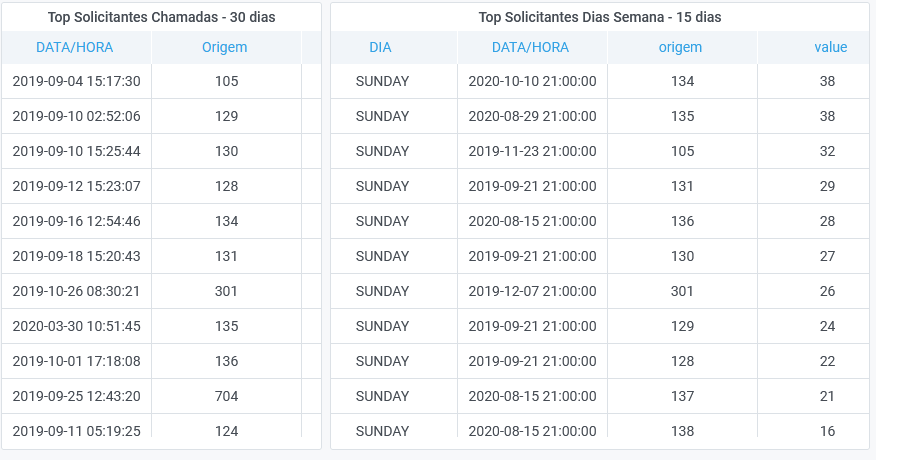
Task: Select origem cell 137 in right table
Action: click(x=682, y=396)
